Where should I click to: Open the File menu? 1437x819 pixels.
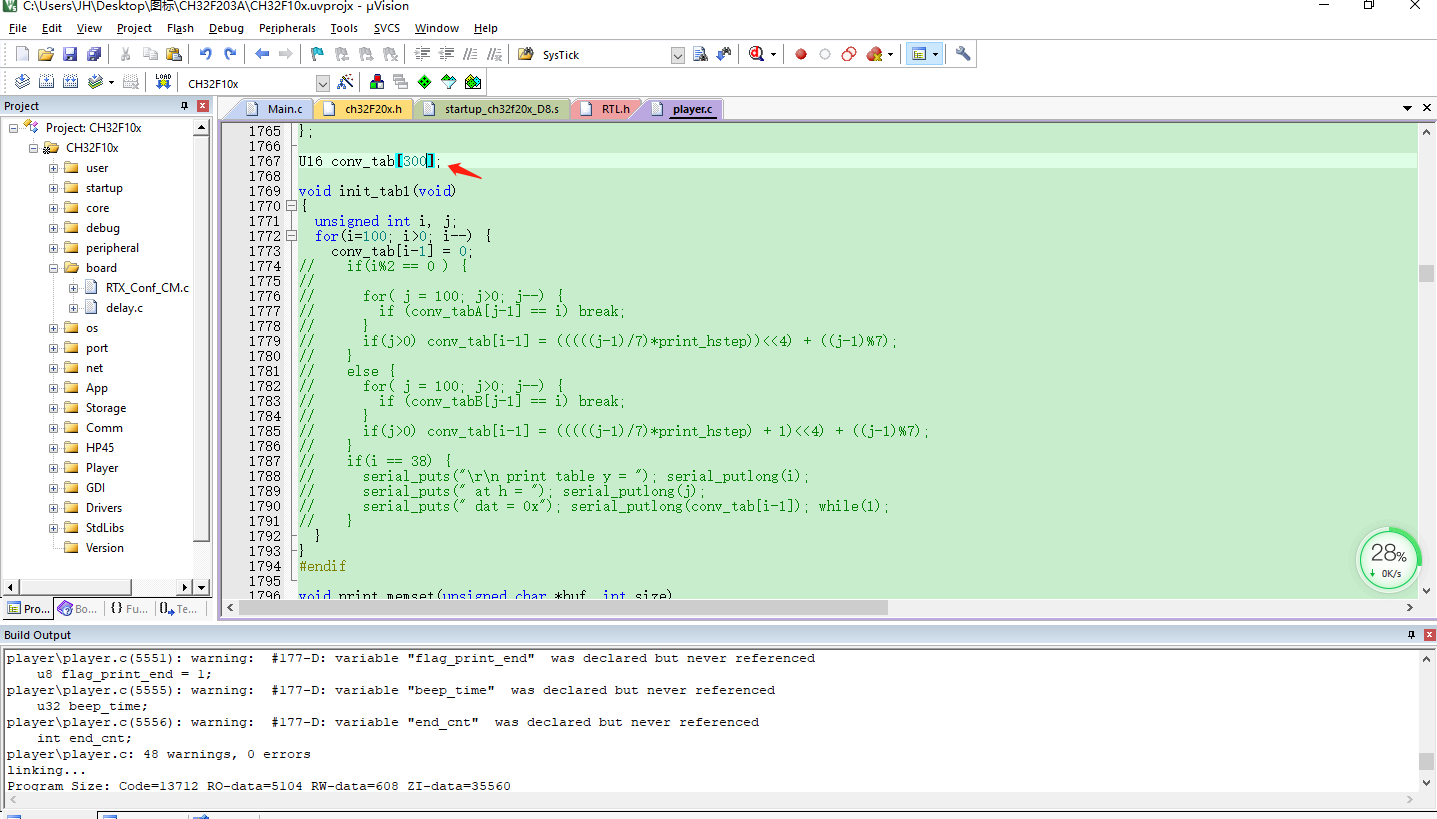[18, 28]
